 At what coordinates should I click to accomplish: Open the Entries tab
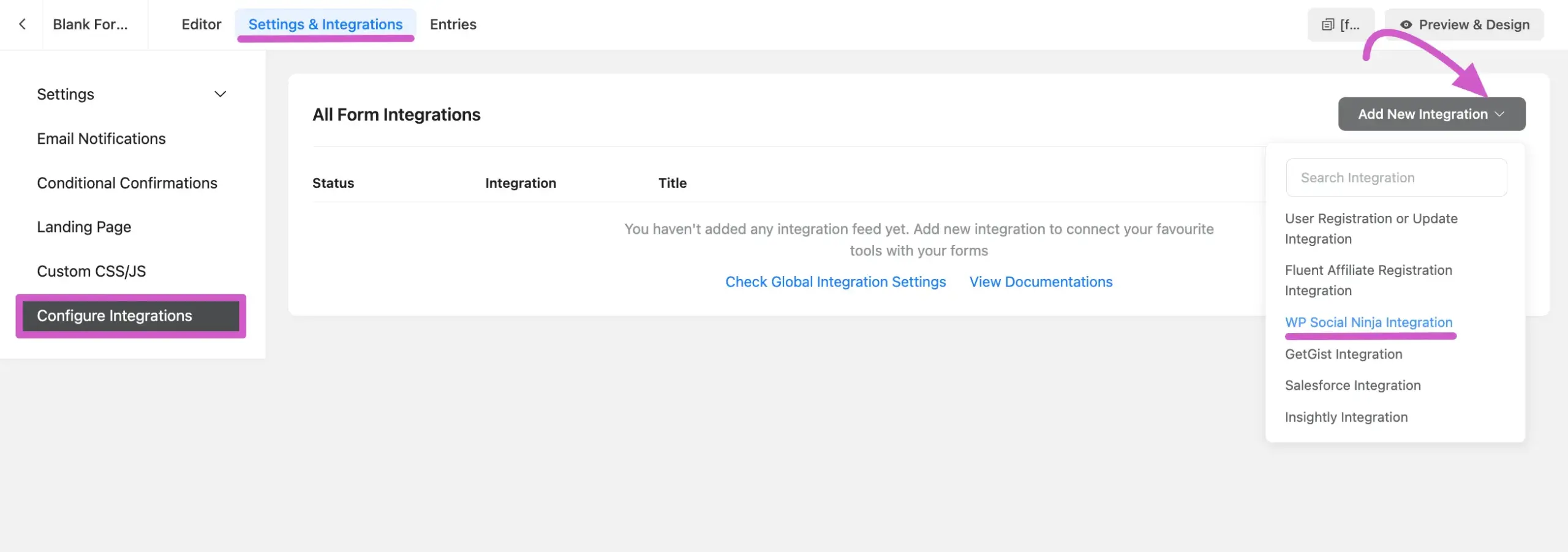click(x=453, y=24)
